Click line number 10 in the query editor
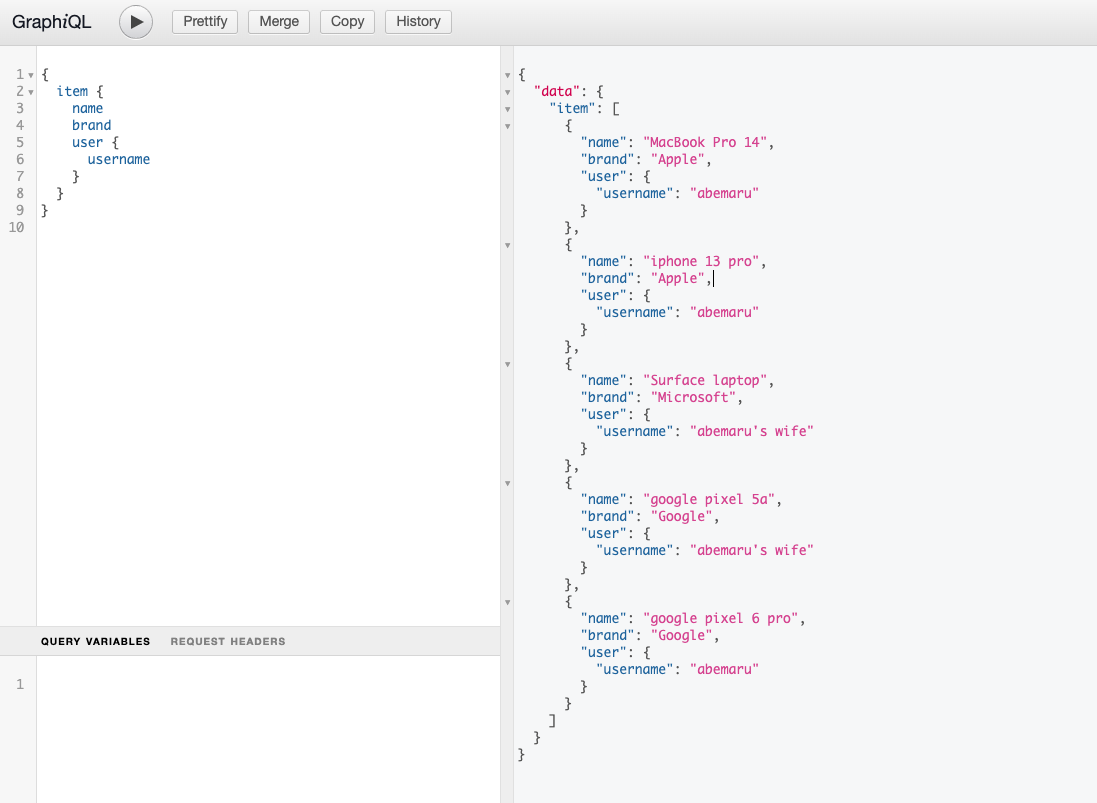Viewport: 1097px width, 803px height. (16, 227)
